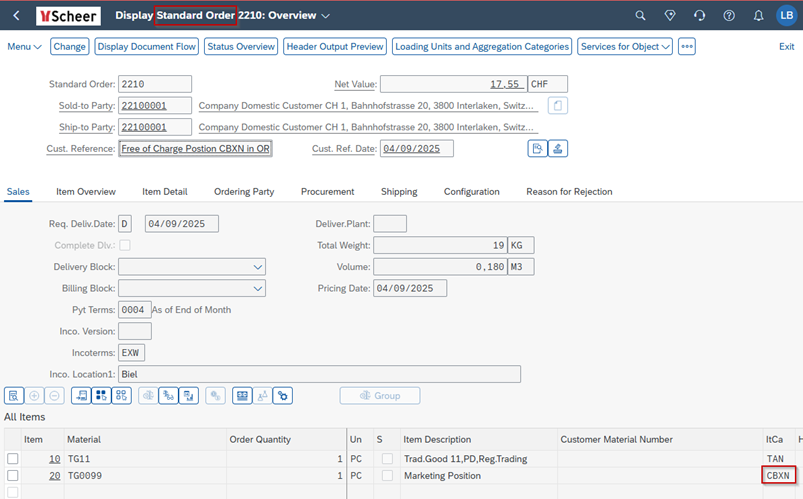Switch to the Sales tab
The image size is (803, 499).
click(x=18, y=192)
